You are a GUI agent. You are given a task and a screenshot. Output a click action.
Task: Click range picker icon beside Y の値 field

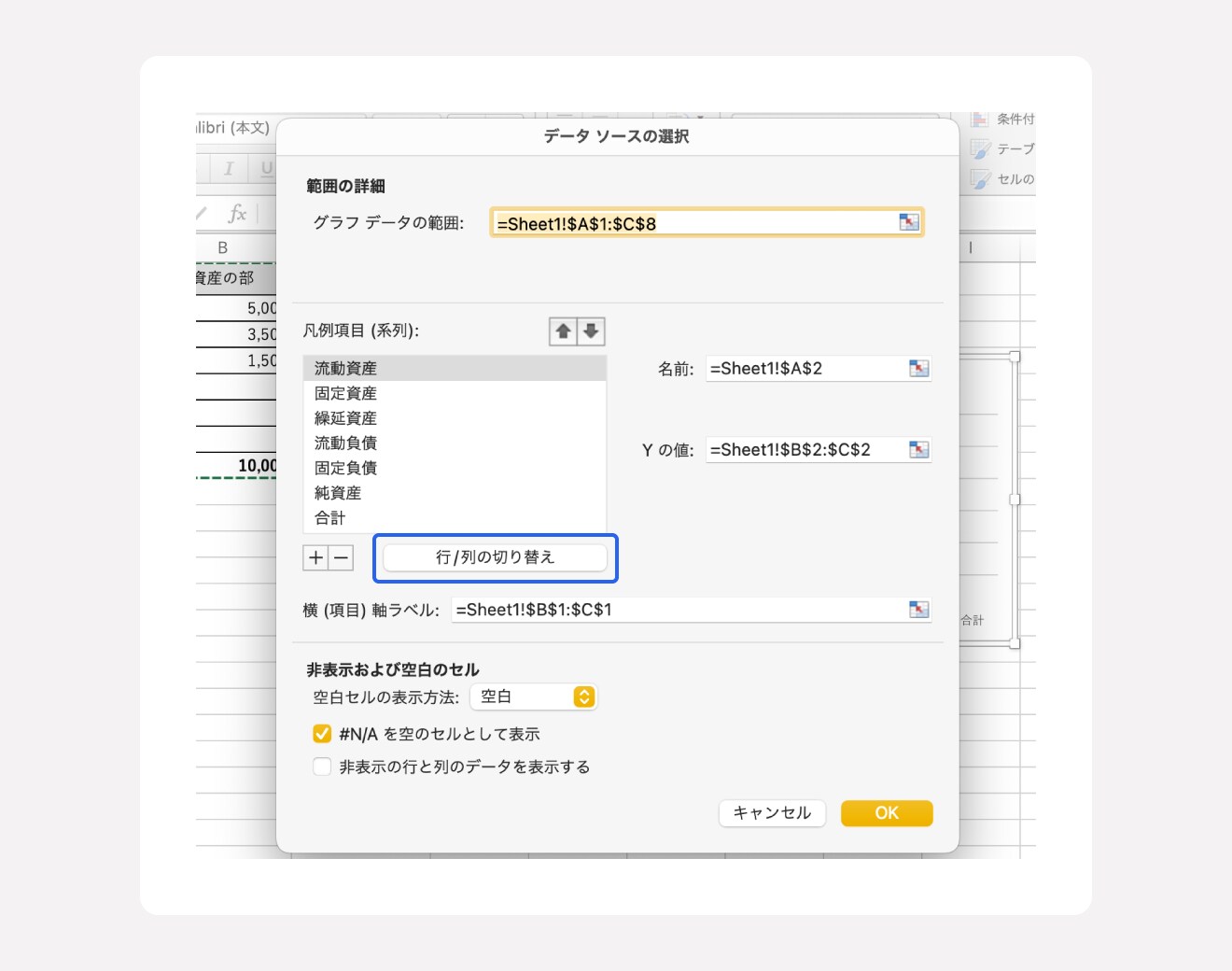click(x=919, y=450)
